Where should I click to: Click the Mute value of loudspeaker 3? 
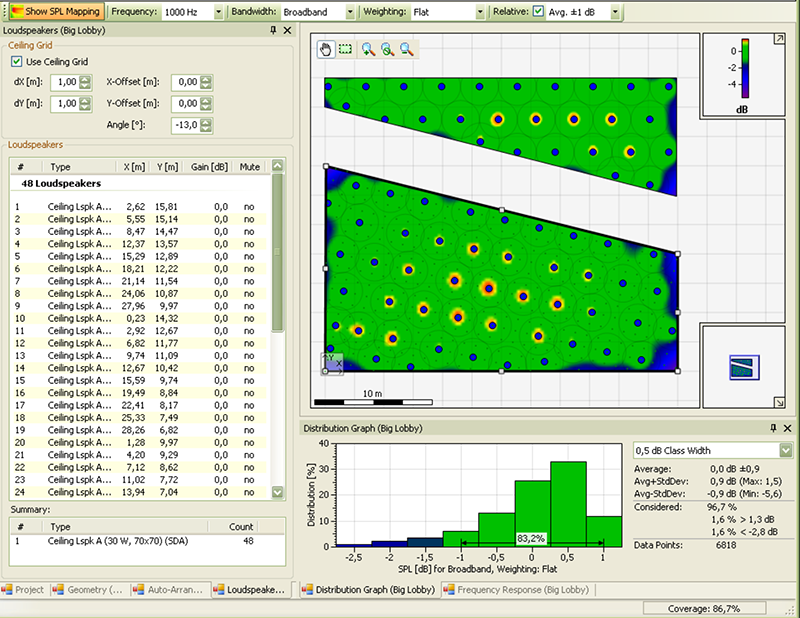coord(248,231)
